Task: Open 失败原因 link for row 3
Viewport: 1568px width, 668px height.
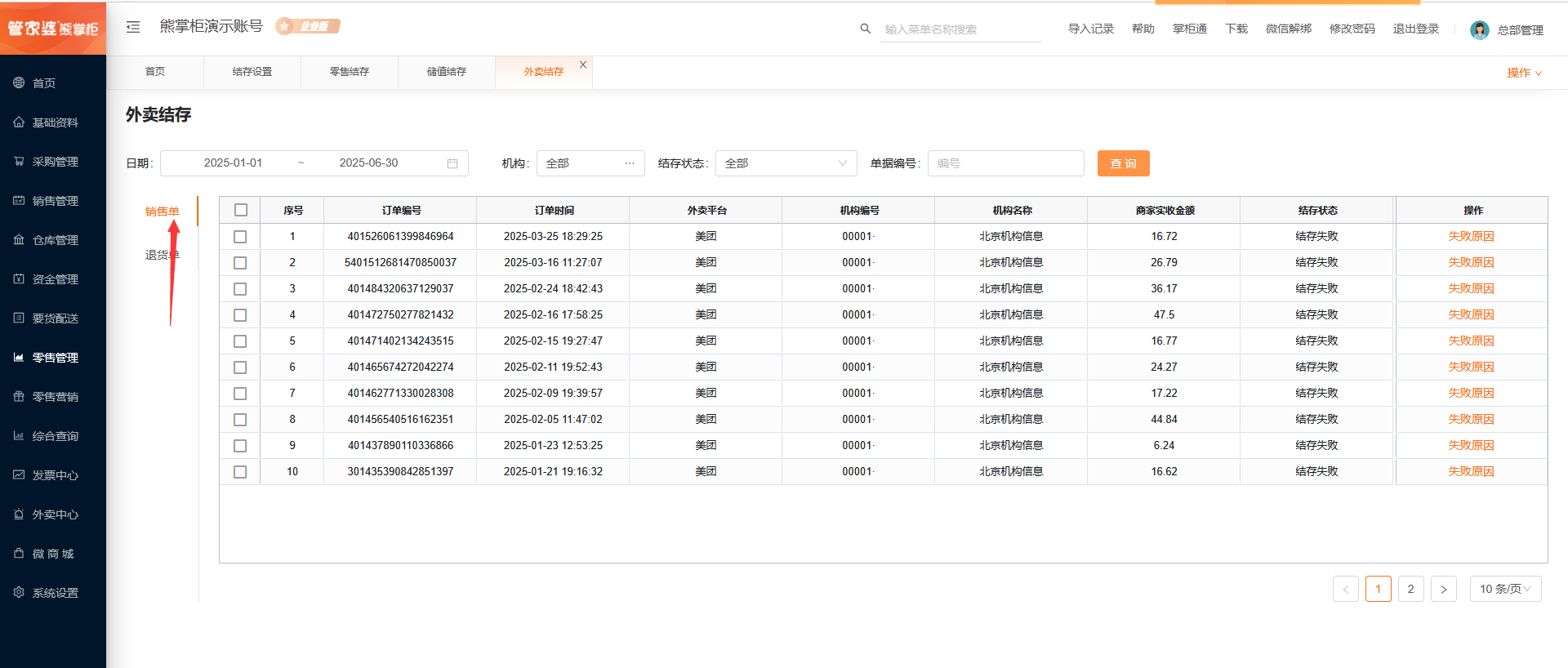Action: point(1471,289)
